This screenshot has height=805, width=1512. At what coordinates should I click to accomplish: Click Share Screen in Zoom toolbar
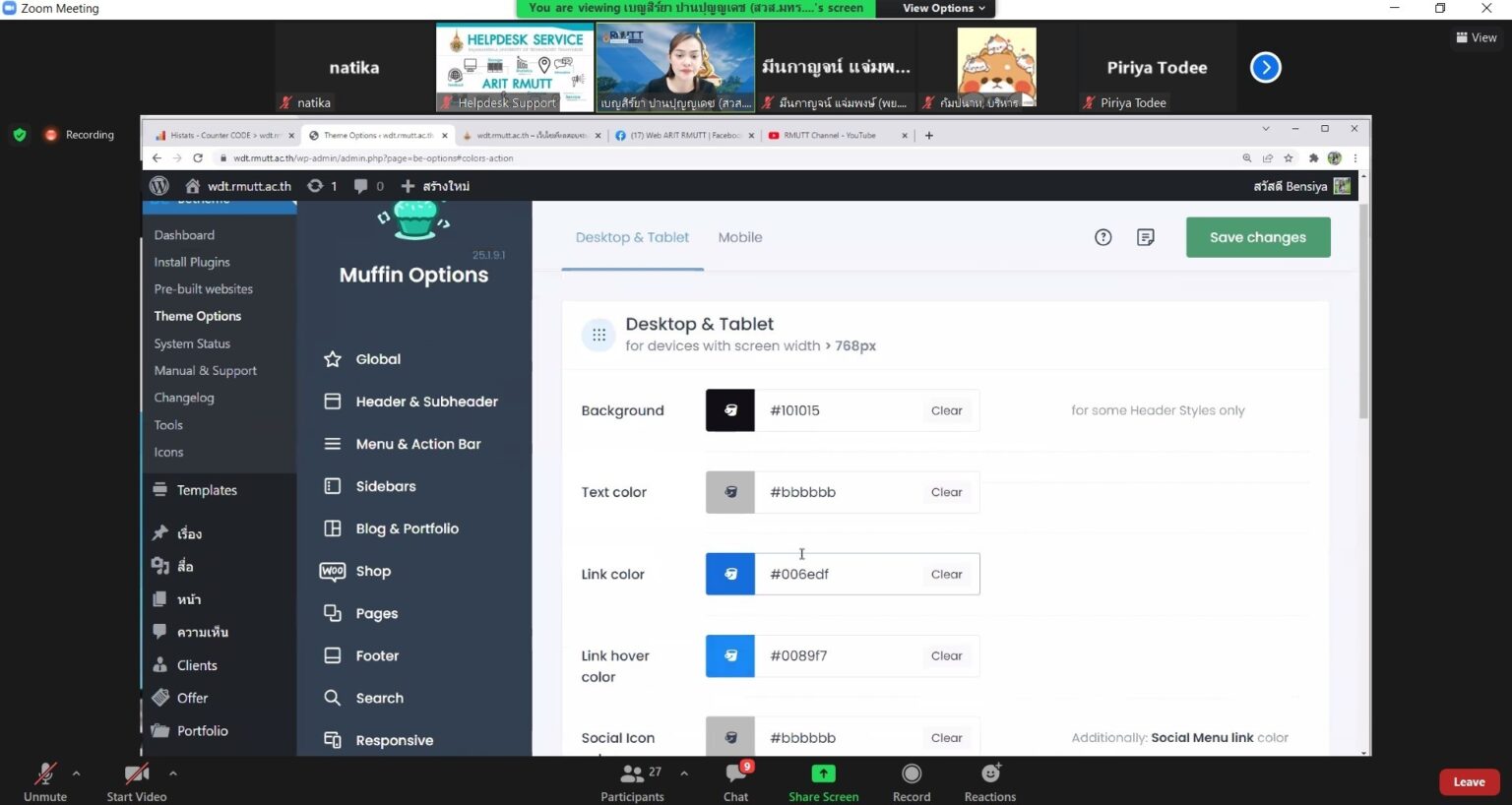click(x=824, y=782)
